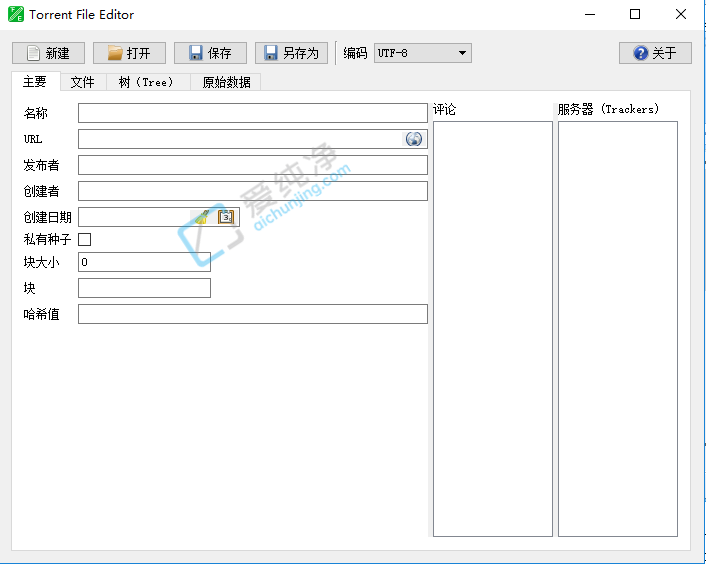Viewport: 706px width, 564px height.
Task: Click the globe icon in URL field
Action: click(x=414, y=139)
